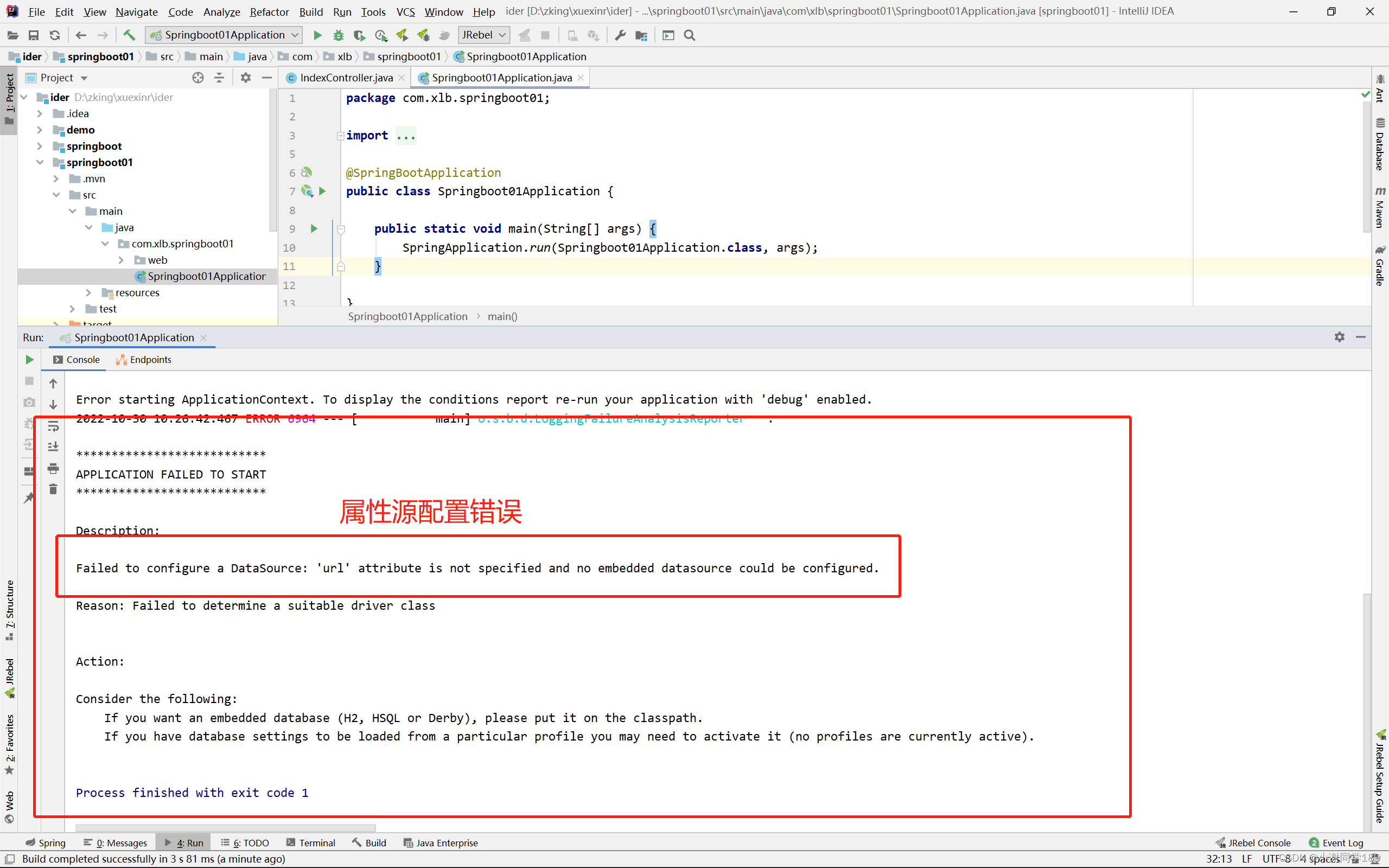This screenshot has height=868, width=1389.
Task: Click the Up the stack trace arrow
Action: pos(53,384)
